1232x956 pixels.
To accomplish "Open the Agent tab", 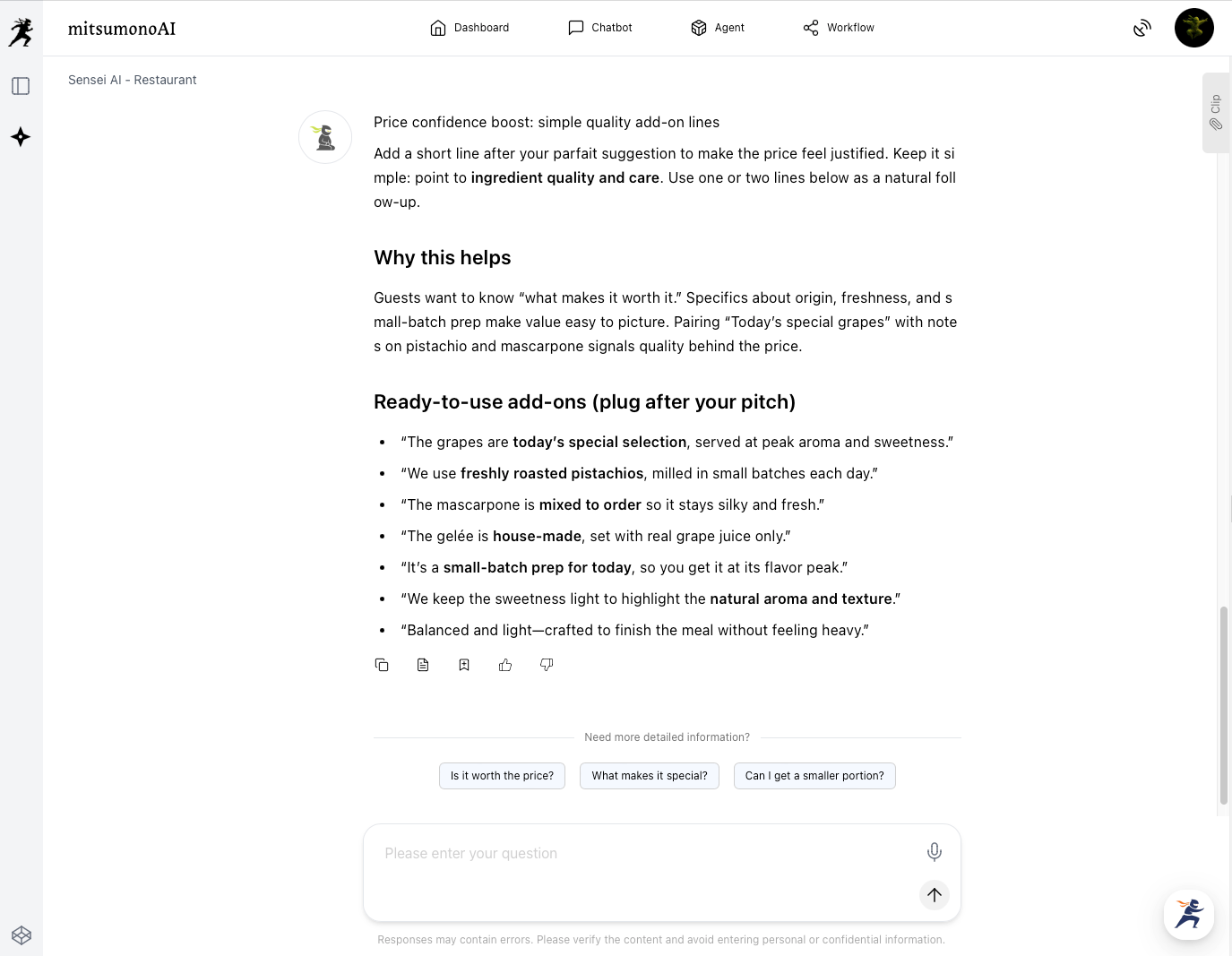I will [x=718, y=28].
